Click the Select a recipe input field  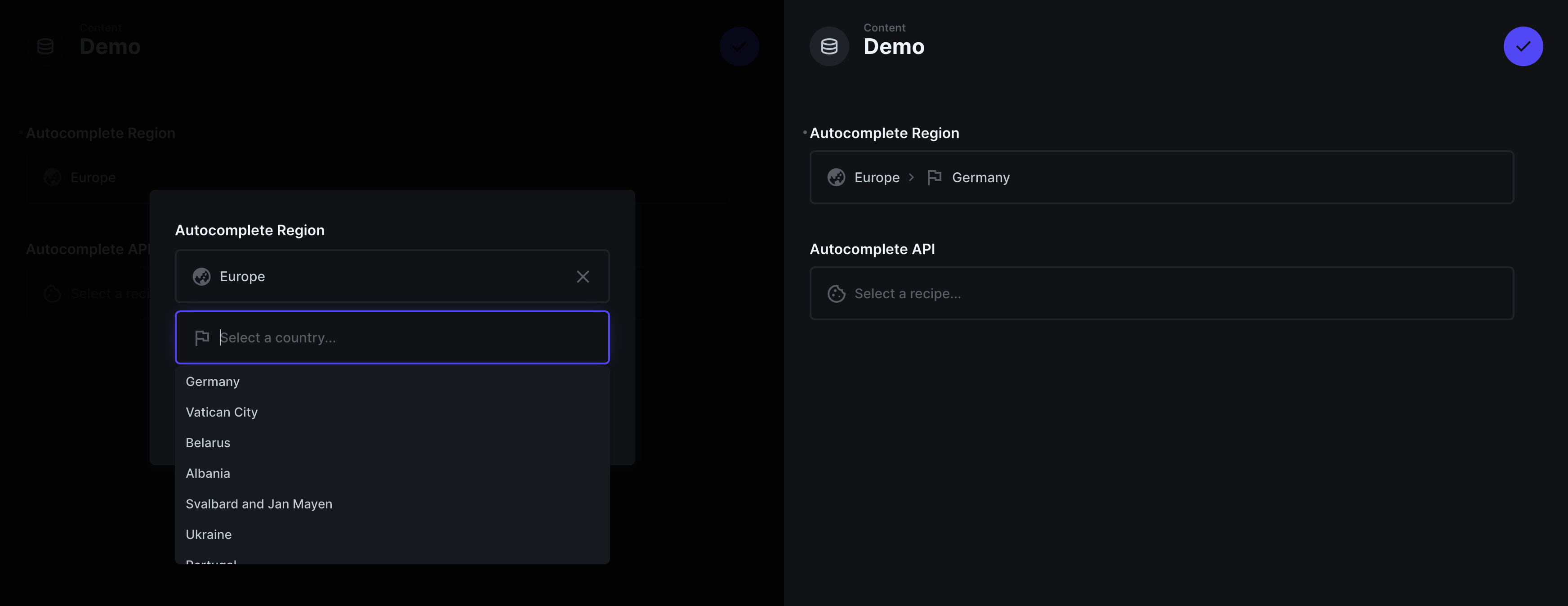pyautogui.click(x=1162, y=293)
